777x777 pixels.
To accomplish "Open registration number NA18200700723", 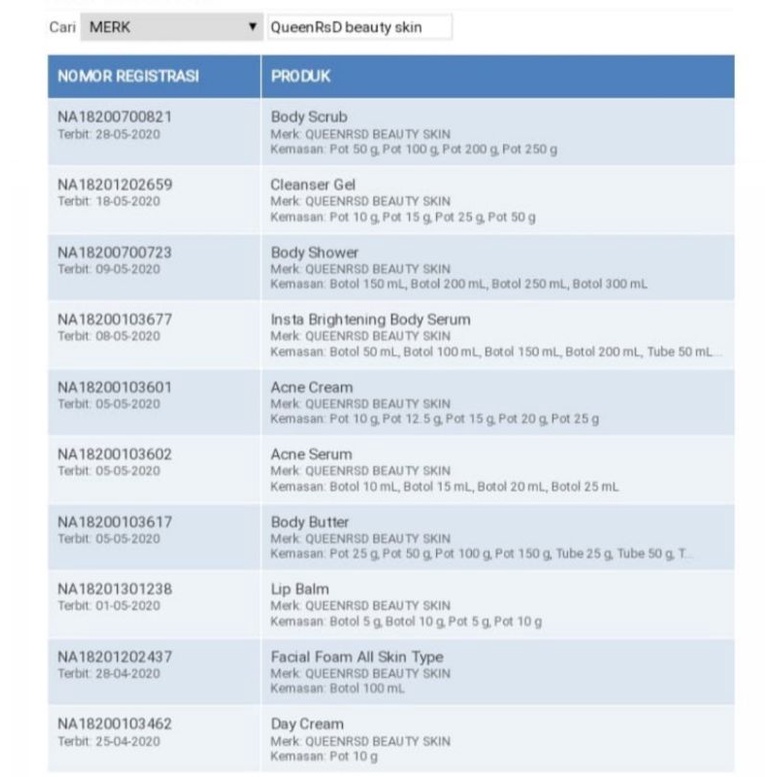I will [115, 252].
